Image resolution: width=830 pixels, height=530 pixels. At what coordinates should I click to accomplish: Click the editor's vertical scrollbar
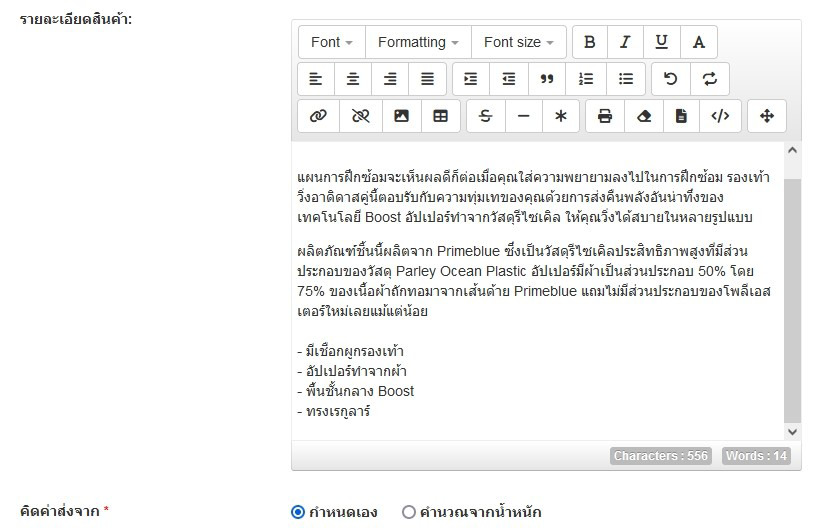pos(792,300)
